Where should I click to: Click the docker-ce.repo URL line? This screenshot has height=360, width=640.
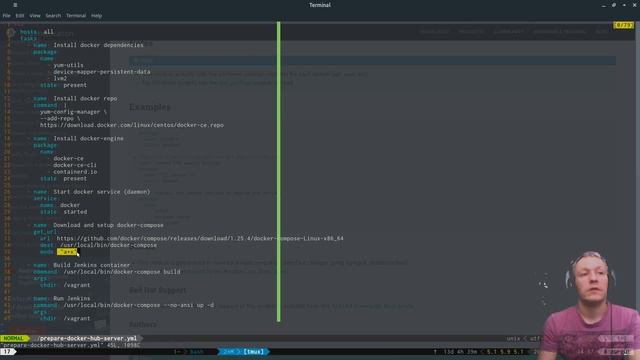coord(132,125)
